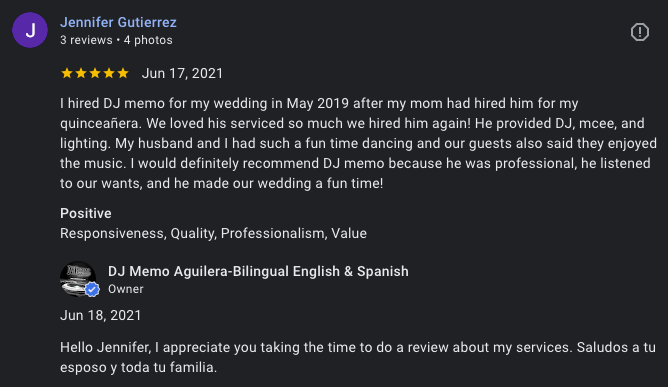Click the blue verified badge on owner avatar

[x=92, y=289]
